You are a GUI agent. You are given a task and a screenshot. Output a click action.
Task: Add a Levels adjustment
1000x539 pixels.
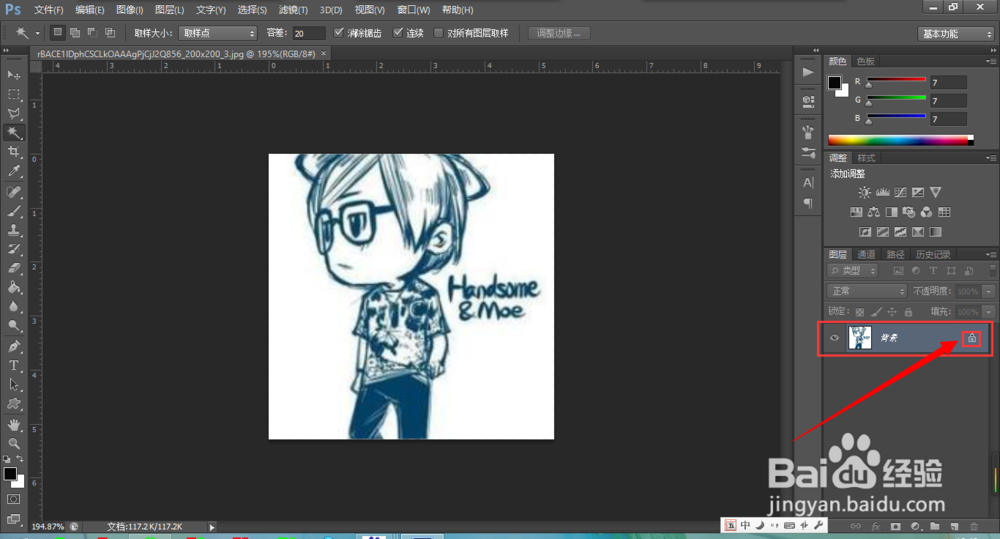click(x=883, y=192)
